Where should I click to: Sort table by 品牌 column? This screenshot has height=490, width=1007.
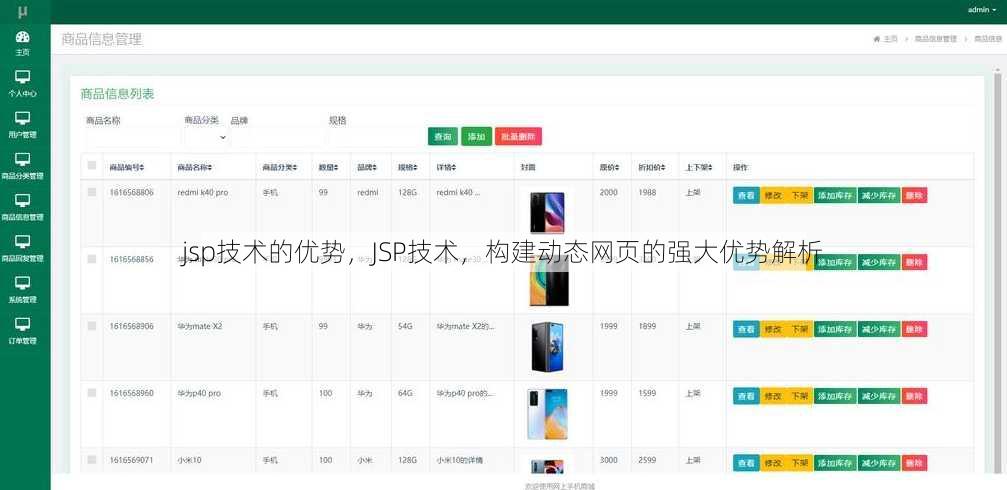(x=367, y=167)
